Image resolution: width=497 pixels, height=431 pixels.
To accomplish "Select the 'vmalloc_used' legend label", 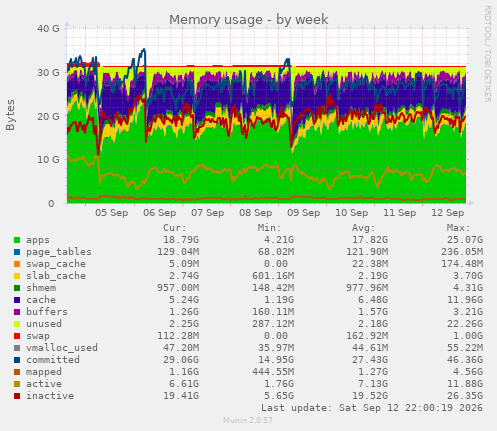I will click(62, 348).
